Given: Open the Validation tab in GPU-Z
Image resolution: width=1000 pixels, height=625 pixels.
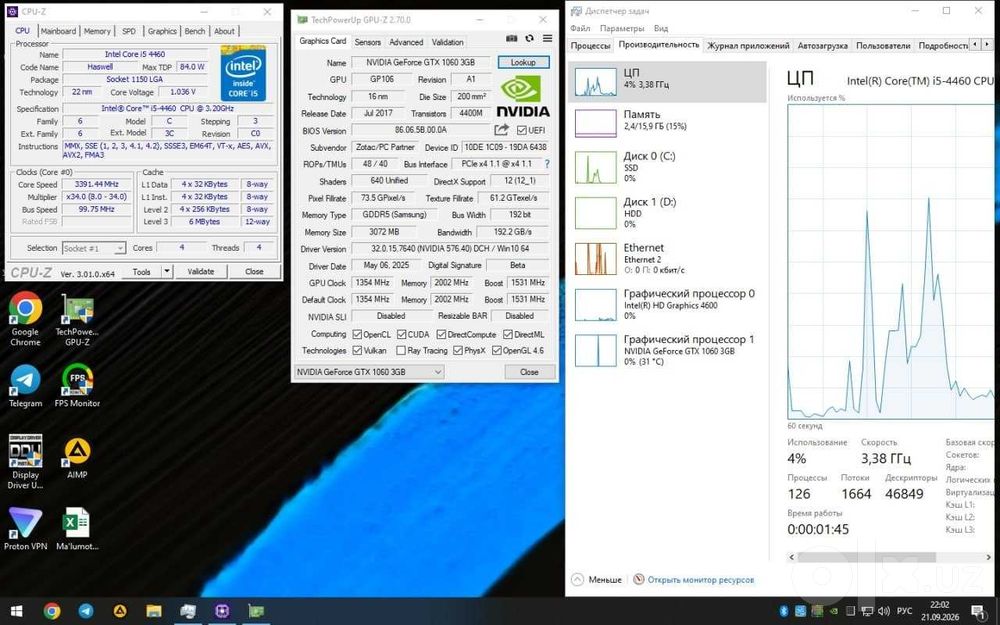Looking at the screenshot, I should 448,42.
